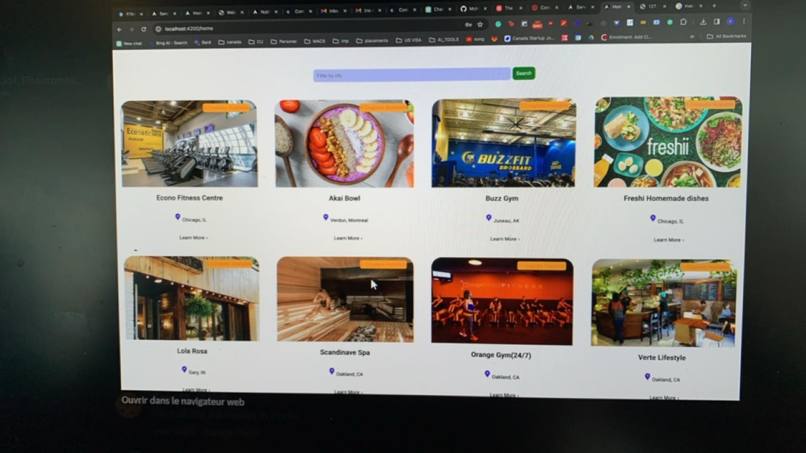Click the location pin under Buzz Gym
This screenshot has width=806, height=453.
[x=488, y=218]
